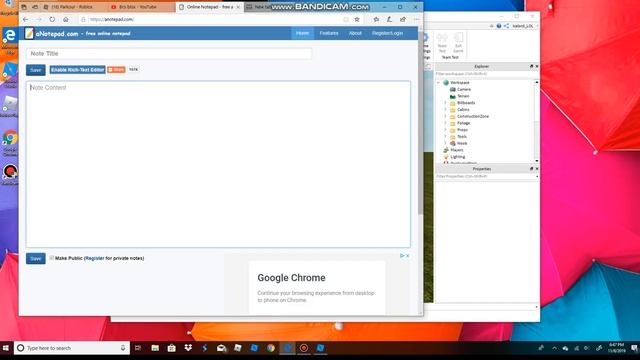The image size is (640, 360).
Task: Open the Home nav item
Action: point(302,33)
